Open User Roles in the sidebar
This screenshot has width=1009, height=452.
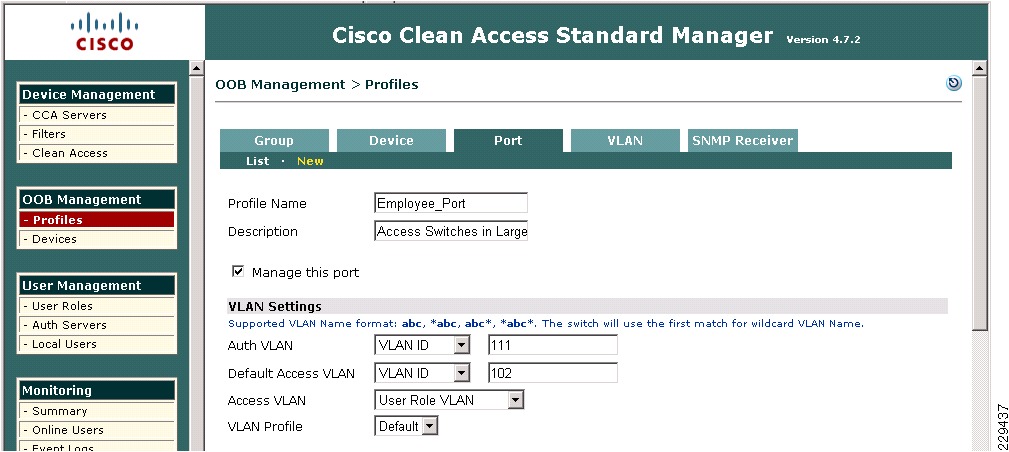pos(97,306)
